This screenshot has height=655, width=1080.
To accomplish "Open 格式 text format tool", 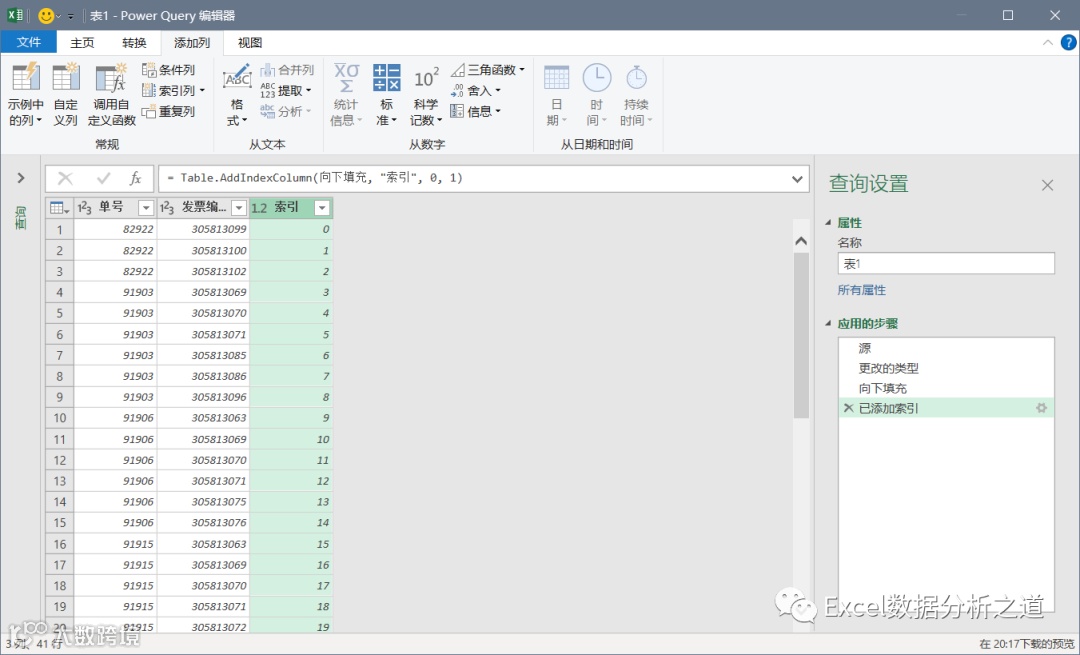I will point(237,94).
